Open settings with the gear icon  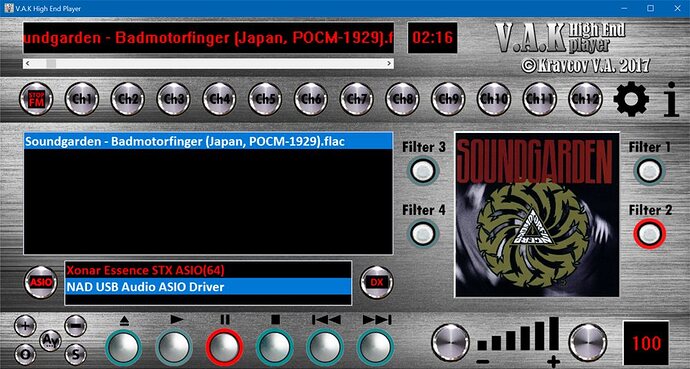[631, 99]
